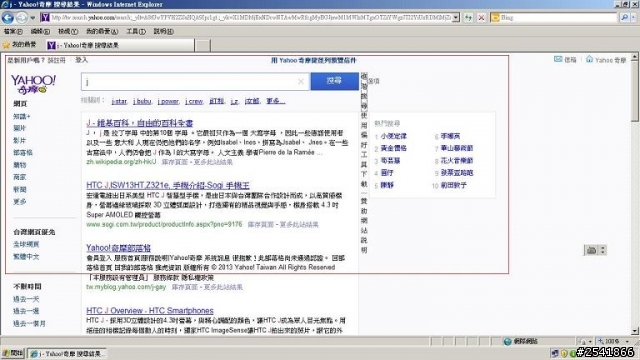The width and height of the screenshot is (640, 360).
Task: Select 知識+ in left sidebar
Action: point(21,116)
